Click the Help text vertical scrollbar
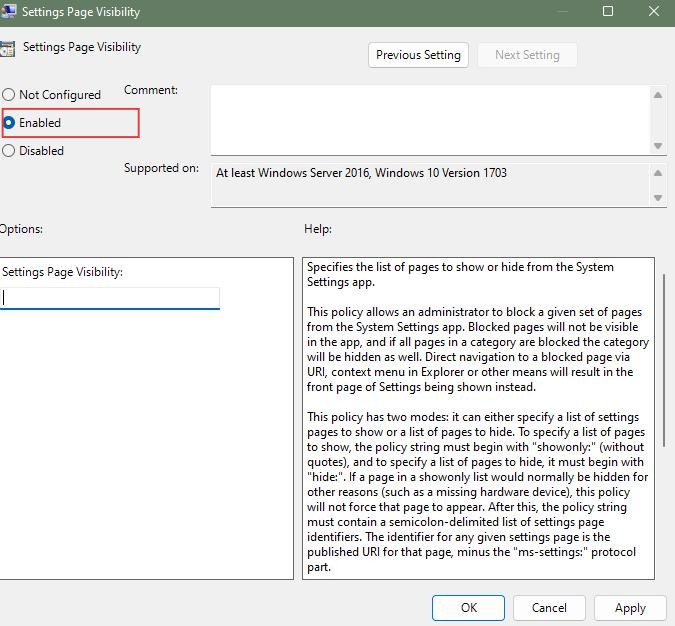Viewport: 675px width, 626px height. click(x=663, y=350)
